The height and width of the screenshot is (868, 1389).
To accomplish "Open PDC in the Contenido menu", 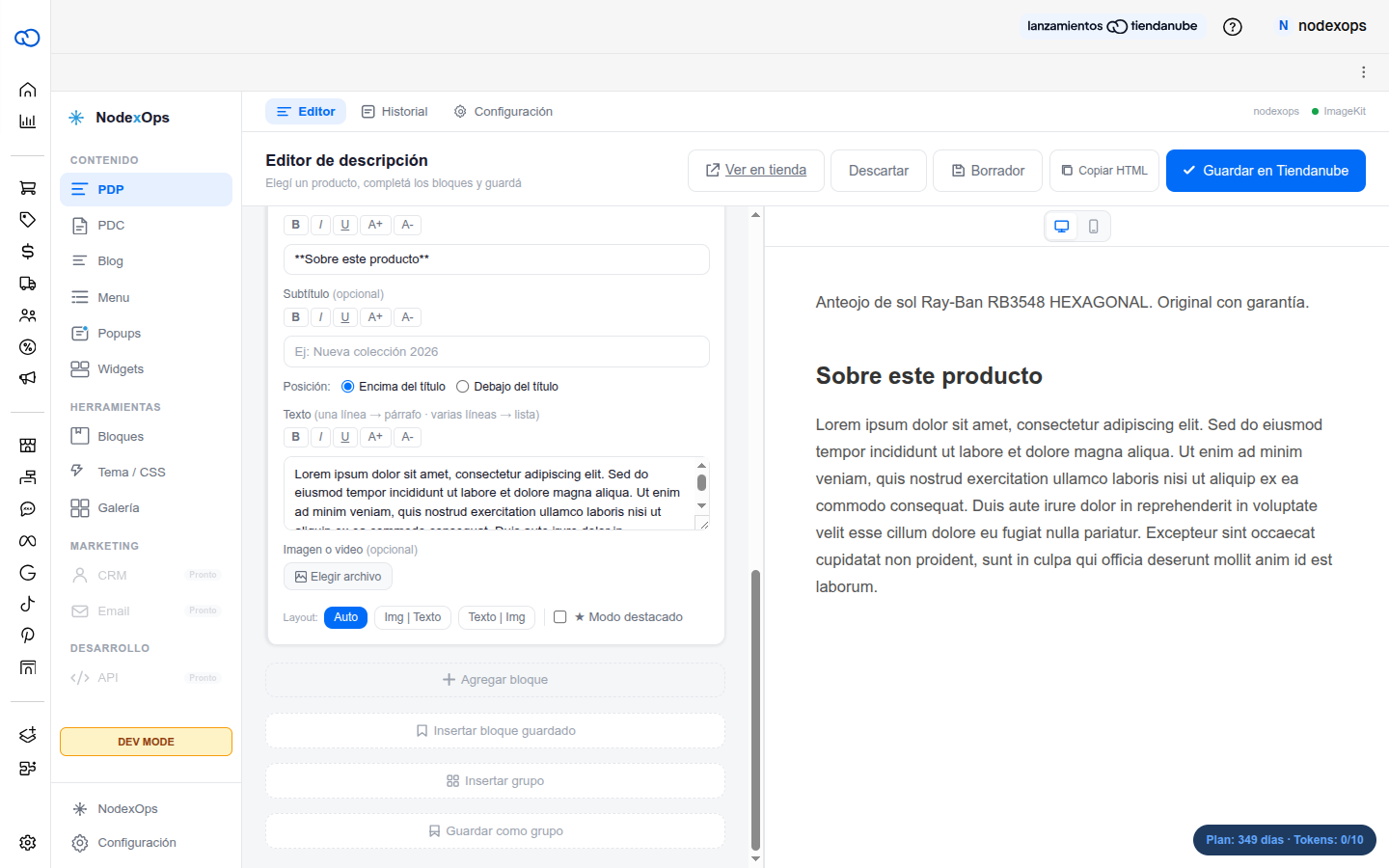I will tap(146, 226).
